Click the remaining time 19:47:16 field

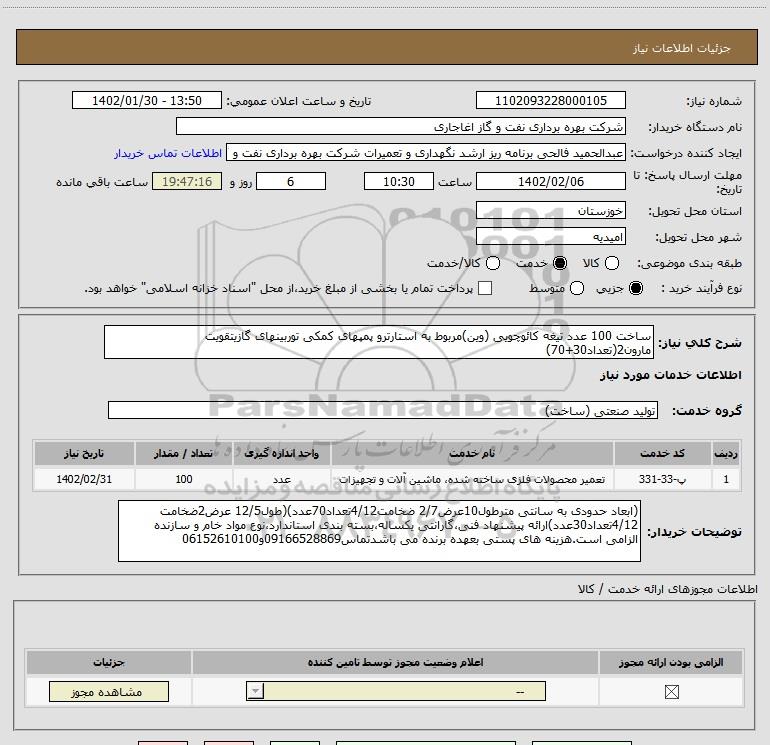(x=187, y=181)
